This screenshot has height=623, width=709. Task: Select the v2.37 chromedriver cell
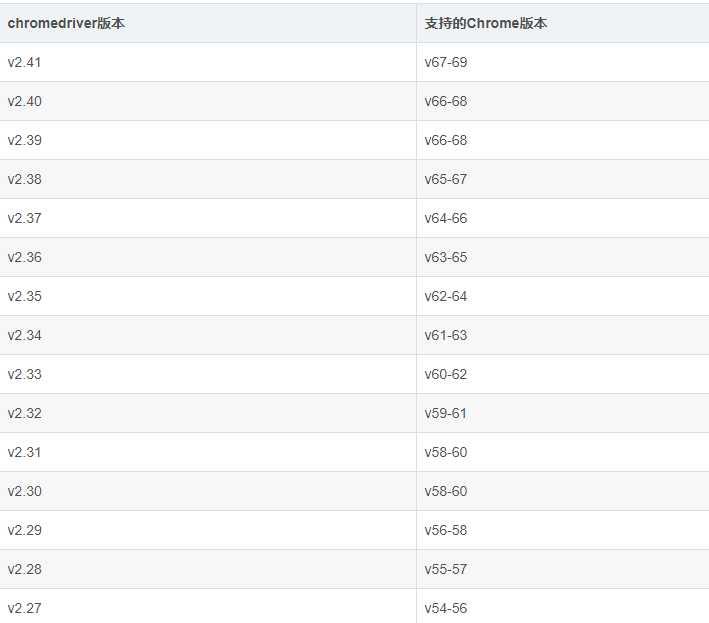[208, 218]
